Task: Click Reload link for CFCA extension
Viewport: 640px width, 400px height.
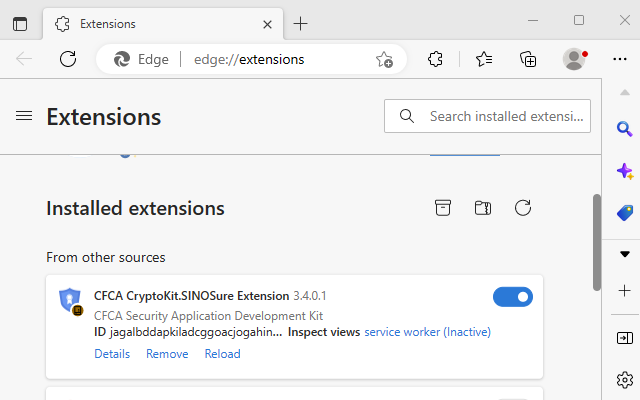Action: pyautogui.click(x=222, y=354)
